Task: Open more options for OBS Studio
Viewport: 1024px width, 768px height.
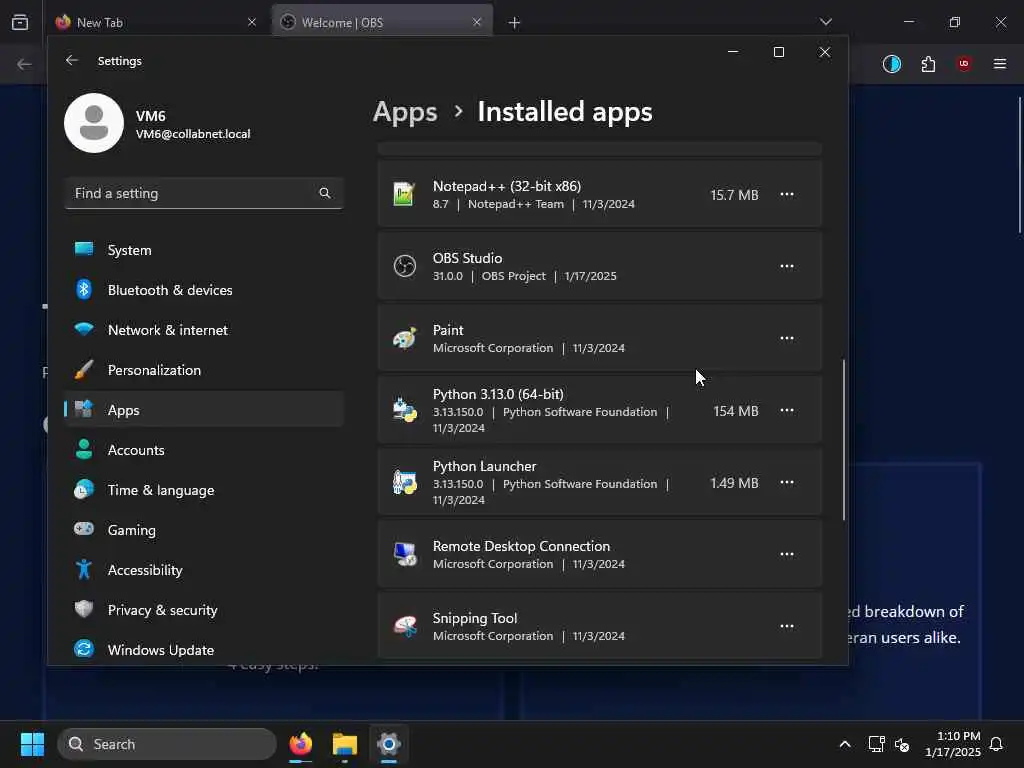Action: (787, 266)
